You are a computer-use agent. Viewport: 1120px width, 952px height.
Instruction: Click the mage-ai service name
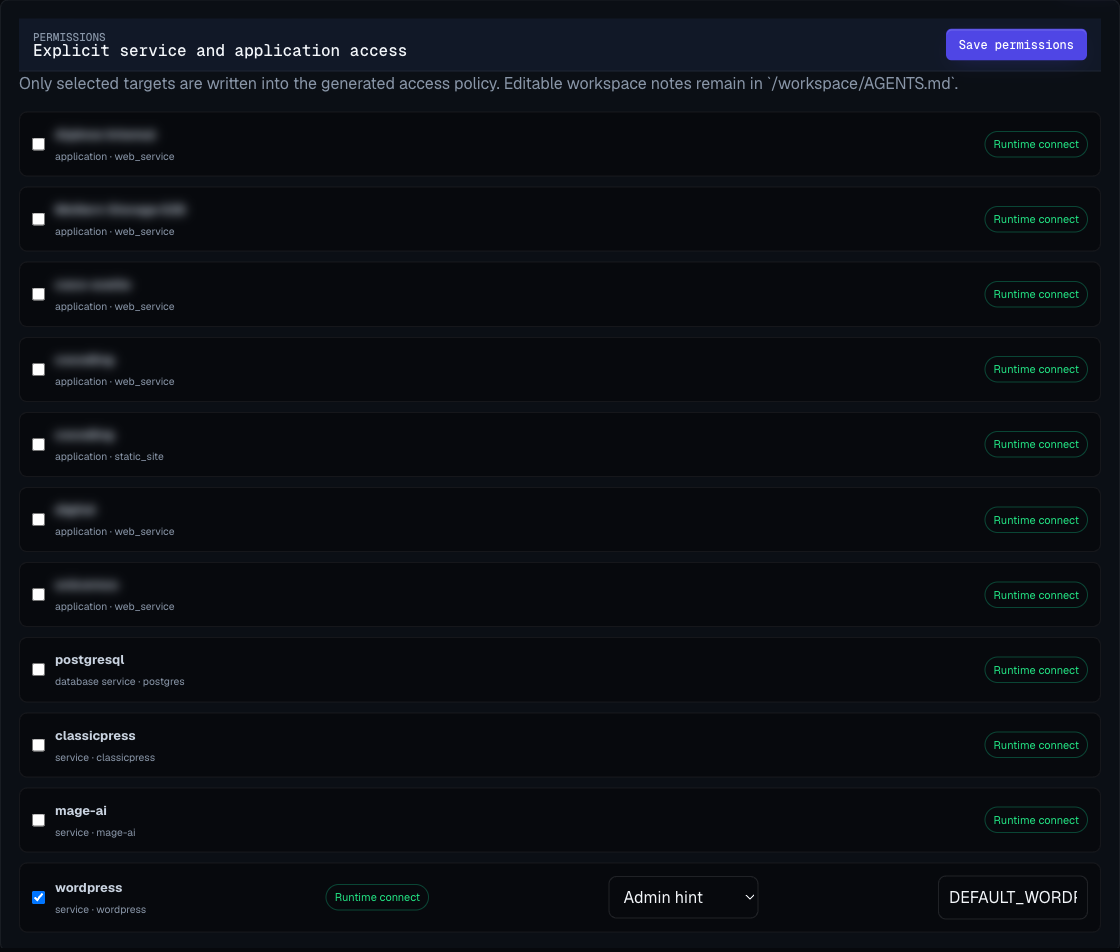tap(81, 811)
